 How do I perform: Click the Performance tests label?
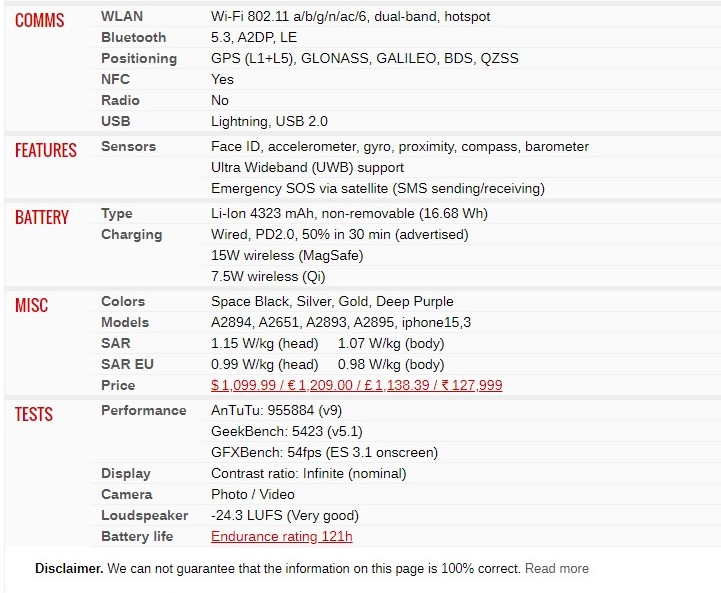(143, 411)
